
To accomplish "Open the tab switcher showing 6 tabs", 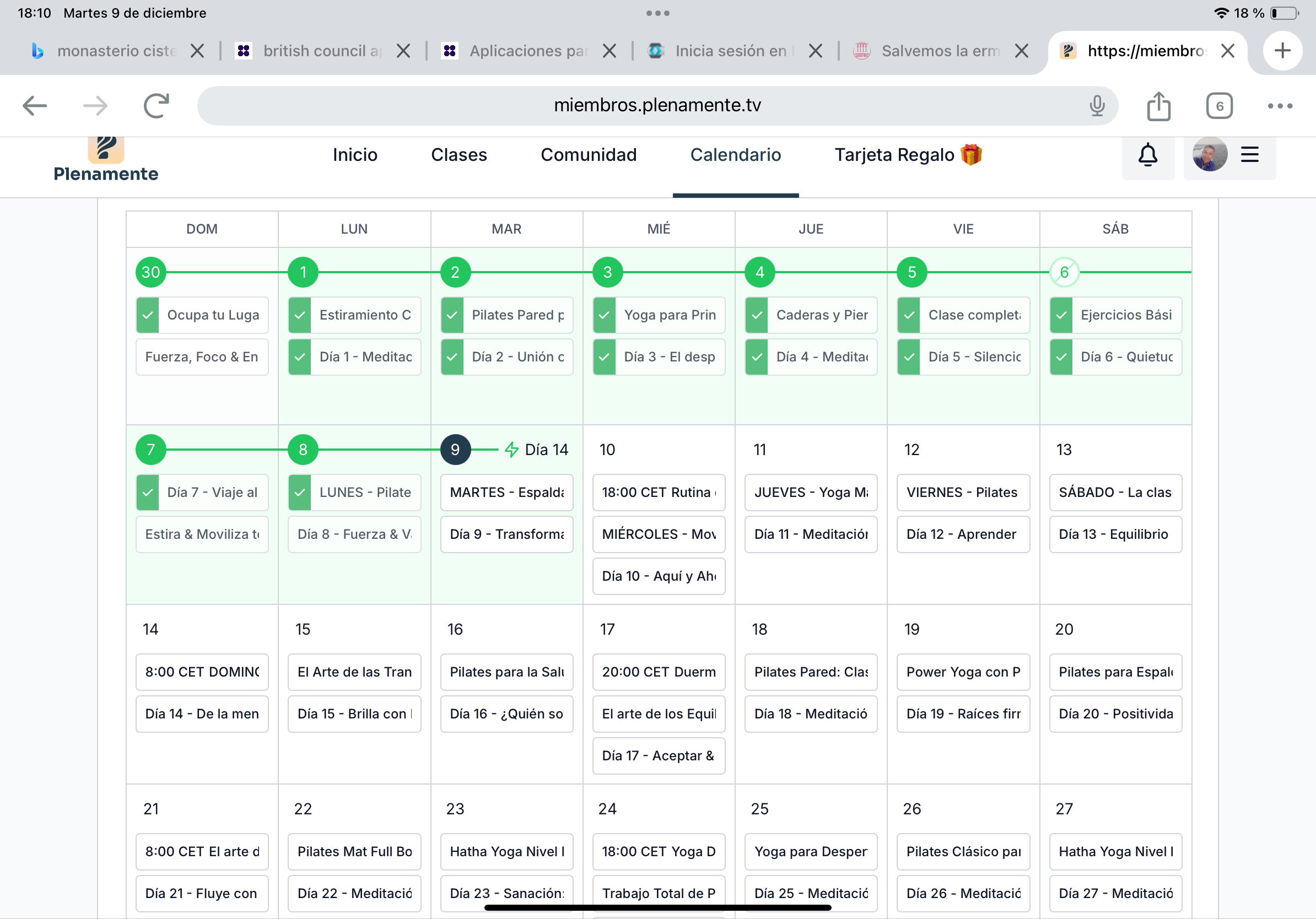I will pyautogui.click(x=1219, y=106).
